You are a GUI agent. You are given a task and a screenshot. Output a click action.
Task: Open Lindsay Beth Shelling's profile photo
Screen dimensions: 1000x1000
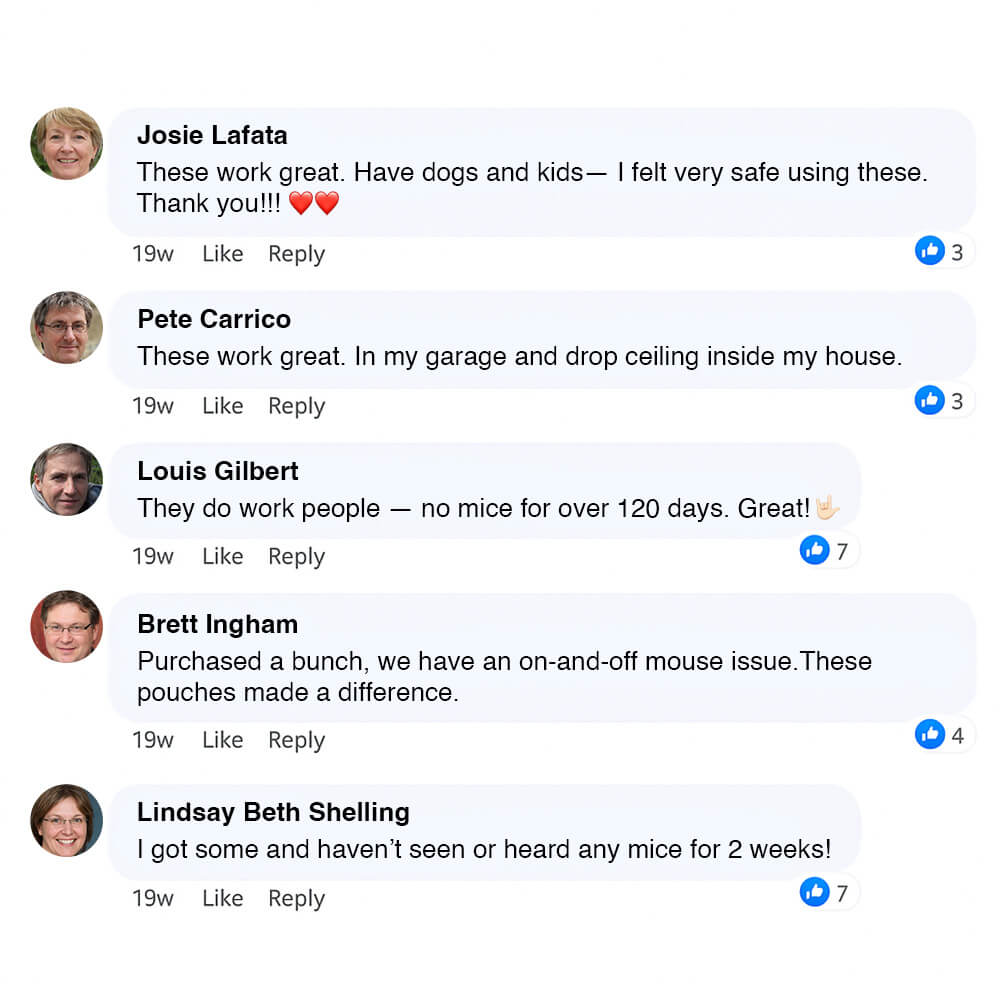coord(67,820)
